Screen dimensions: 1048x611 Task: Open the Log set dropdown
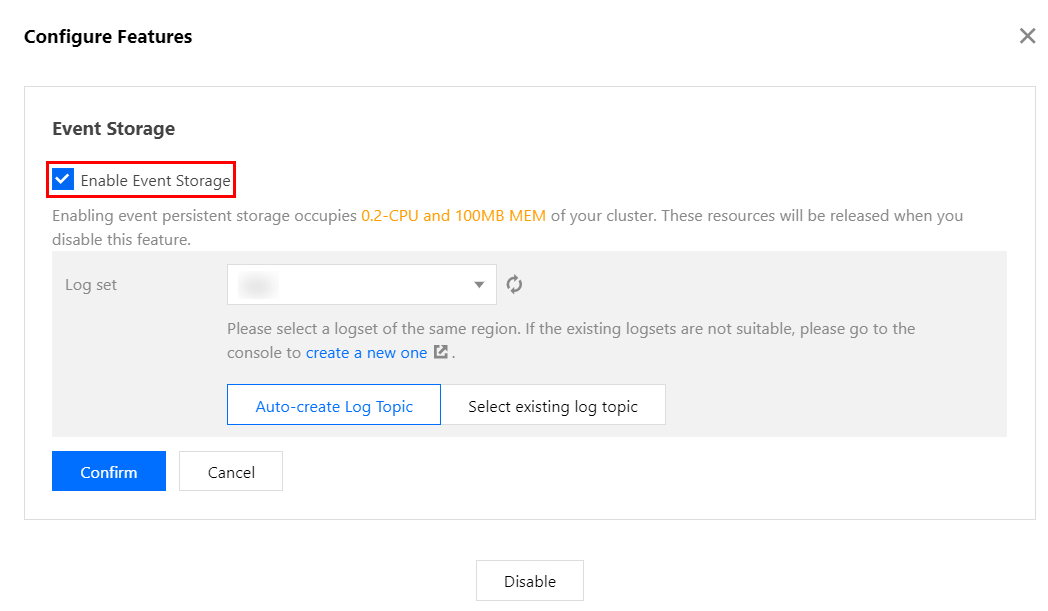[x=361, y=285]
